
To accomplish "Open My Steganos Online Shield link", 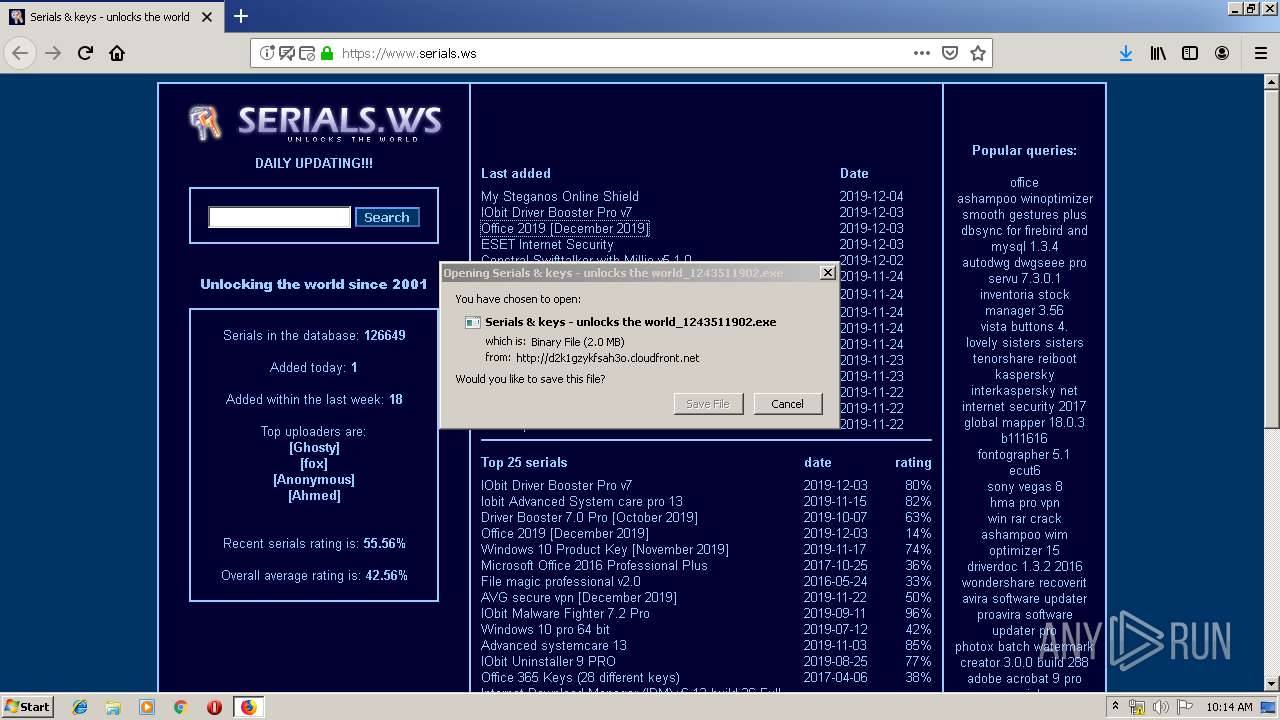I will pyautogui.click(x=560, y=196).
